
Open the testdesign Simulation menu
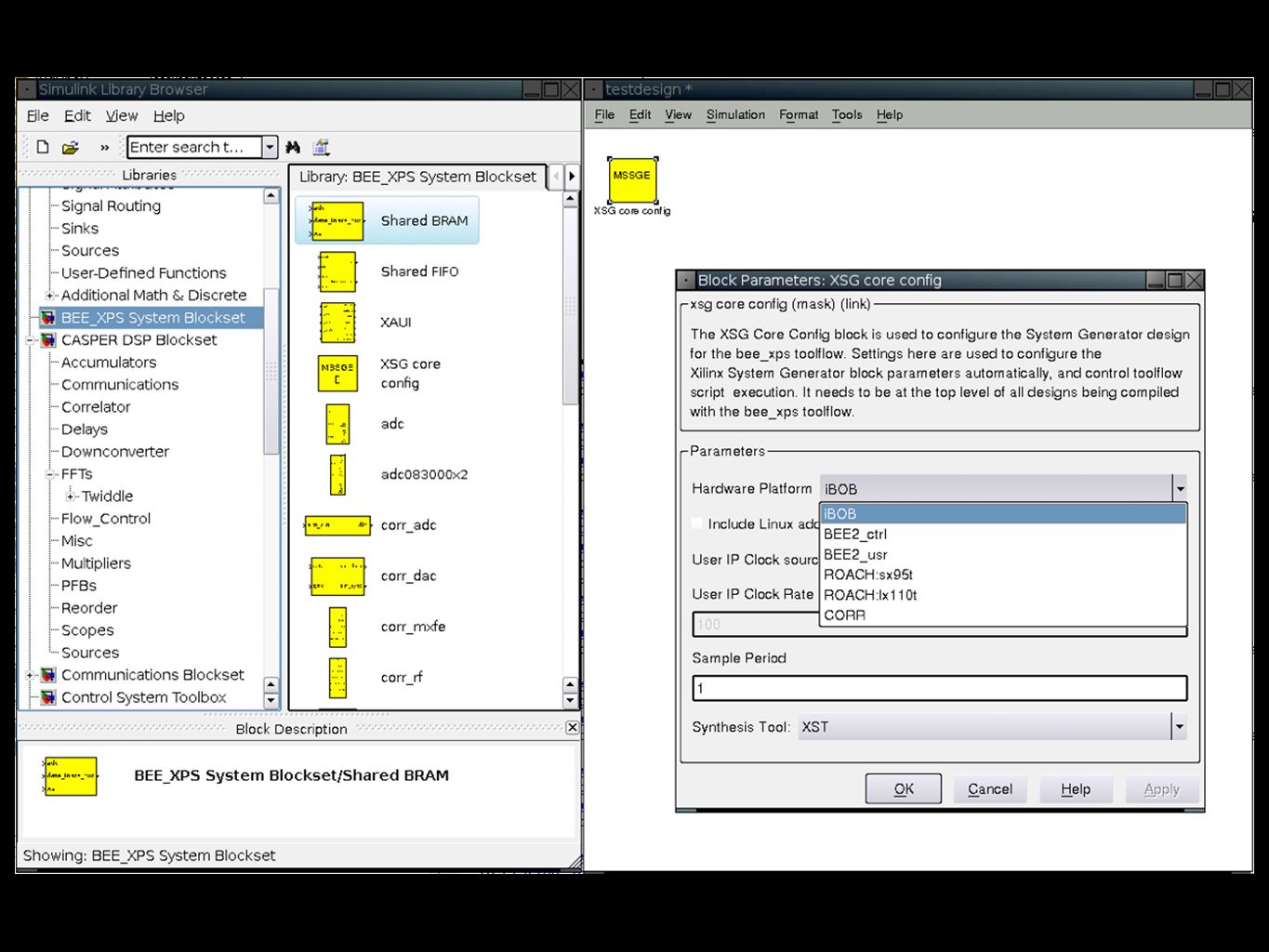tap(735, 114)
